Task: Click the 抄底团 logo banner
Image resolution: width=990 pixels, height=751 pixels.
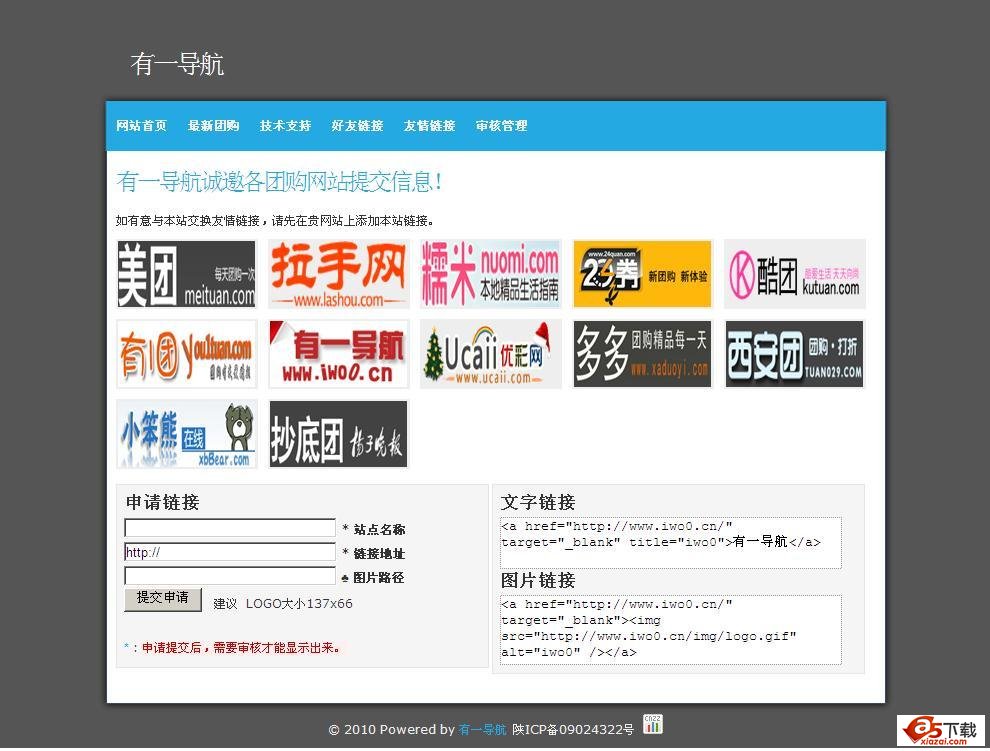Action: click(x=339, y=434)
